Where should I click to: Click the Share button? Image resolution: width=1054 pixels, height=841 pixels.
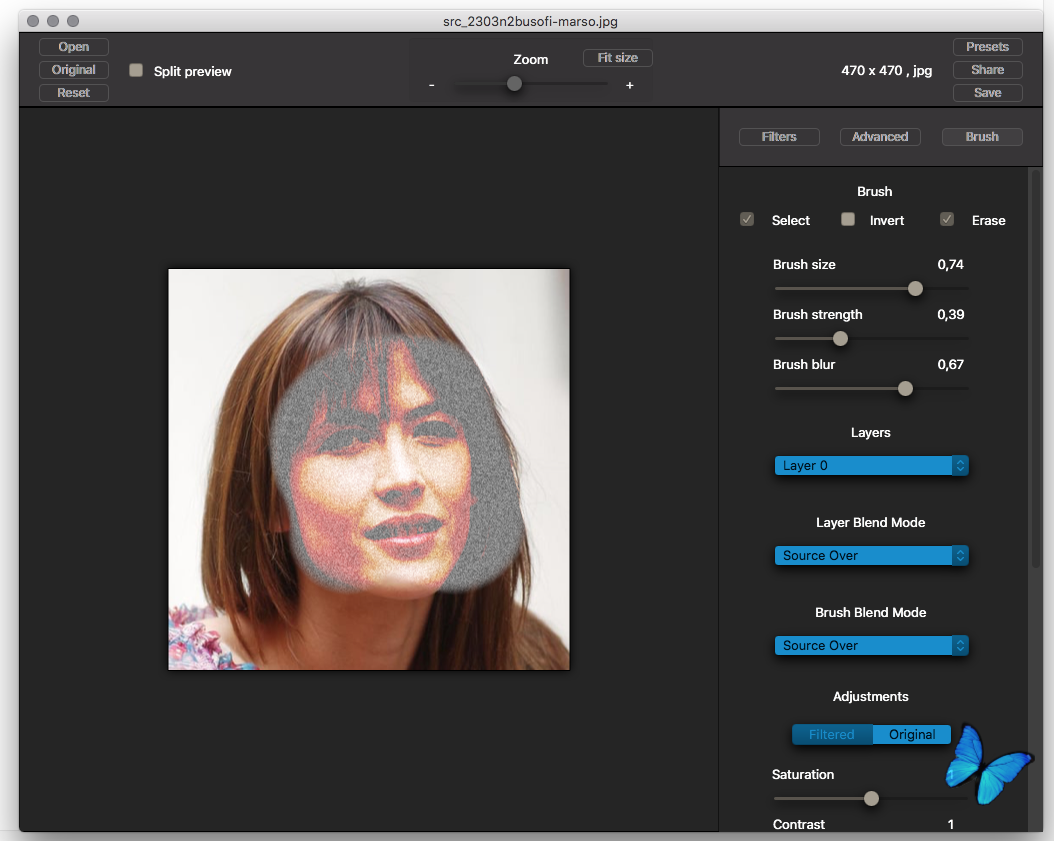coord(987,70)
